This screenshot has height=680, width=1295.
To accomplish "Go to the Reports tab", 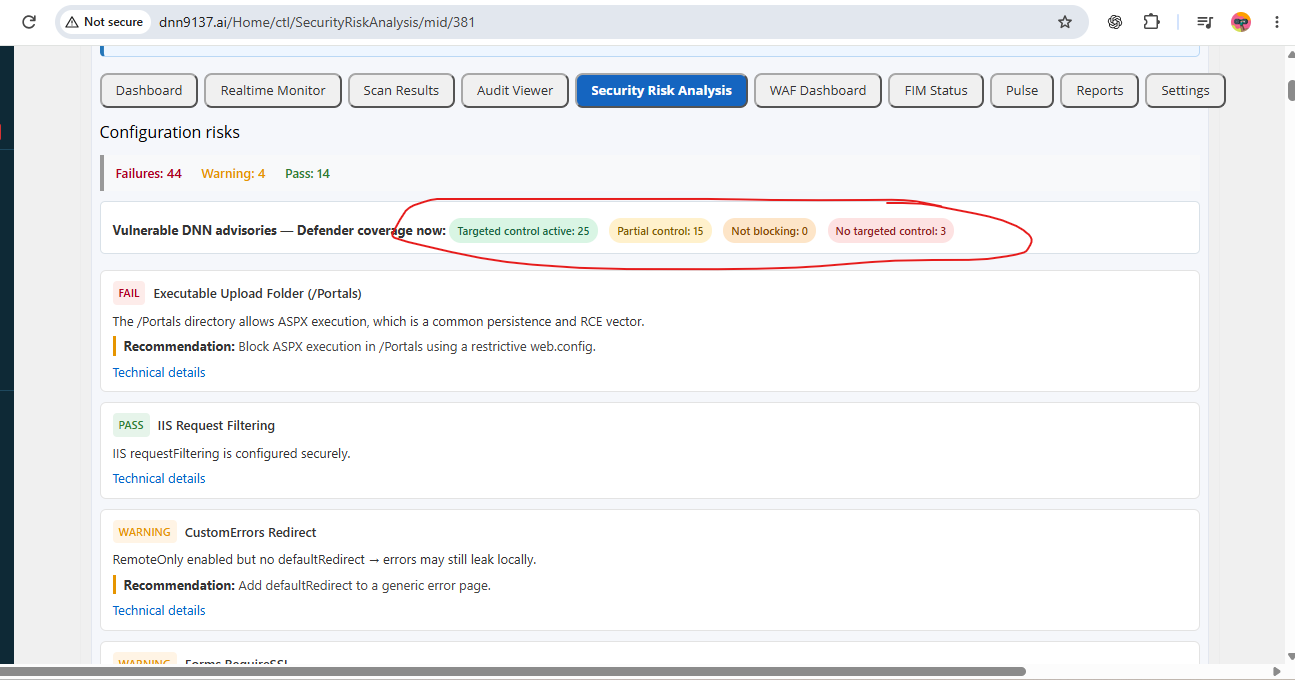I will pos(1100,90).
